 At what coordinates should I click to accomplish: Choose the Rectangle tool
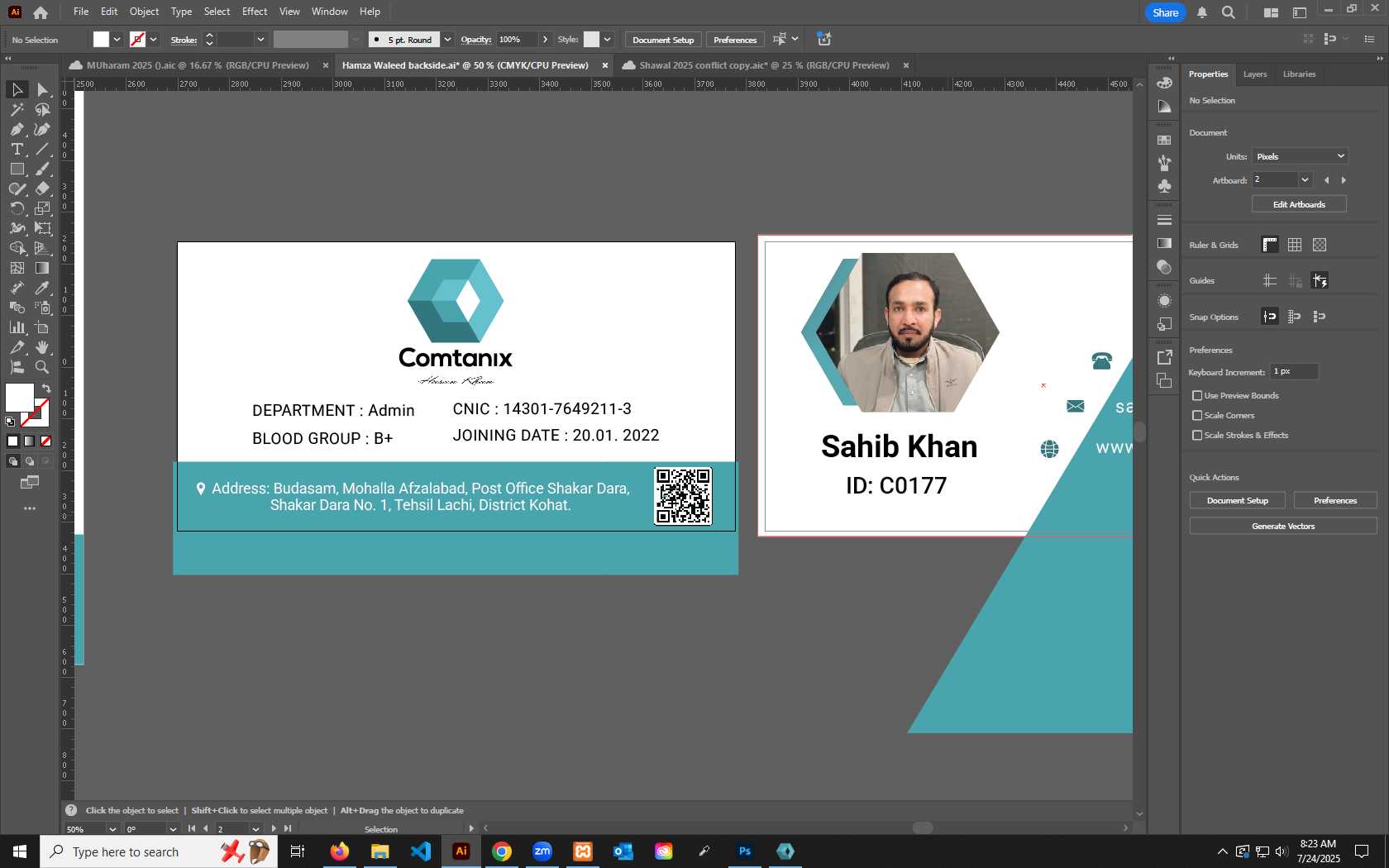17,169
